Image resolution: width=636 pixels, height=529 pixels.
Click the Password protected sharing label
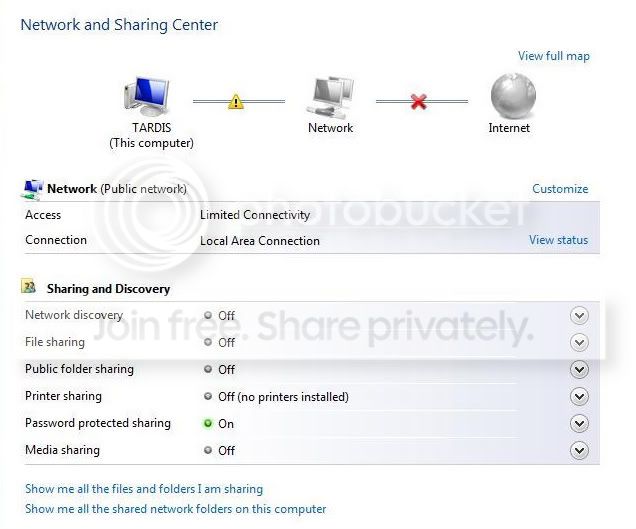click(98, 423)
